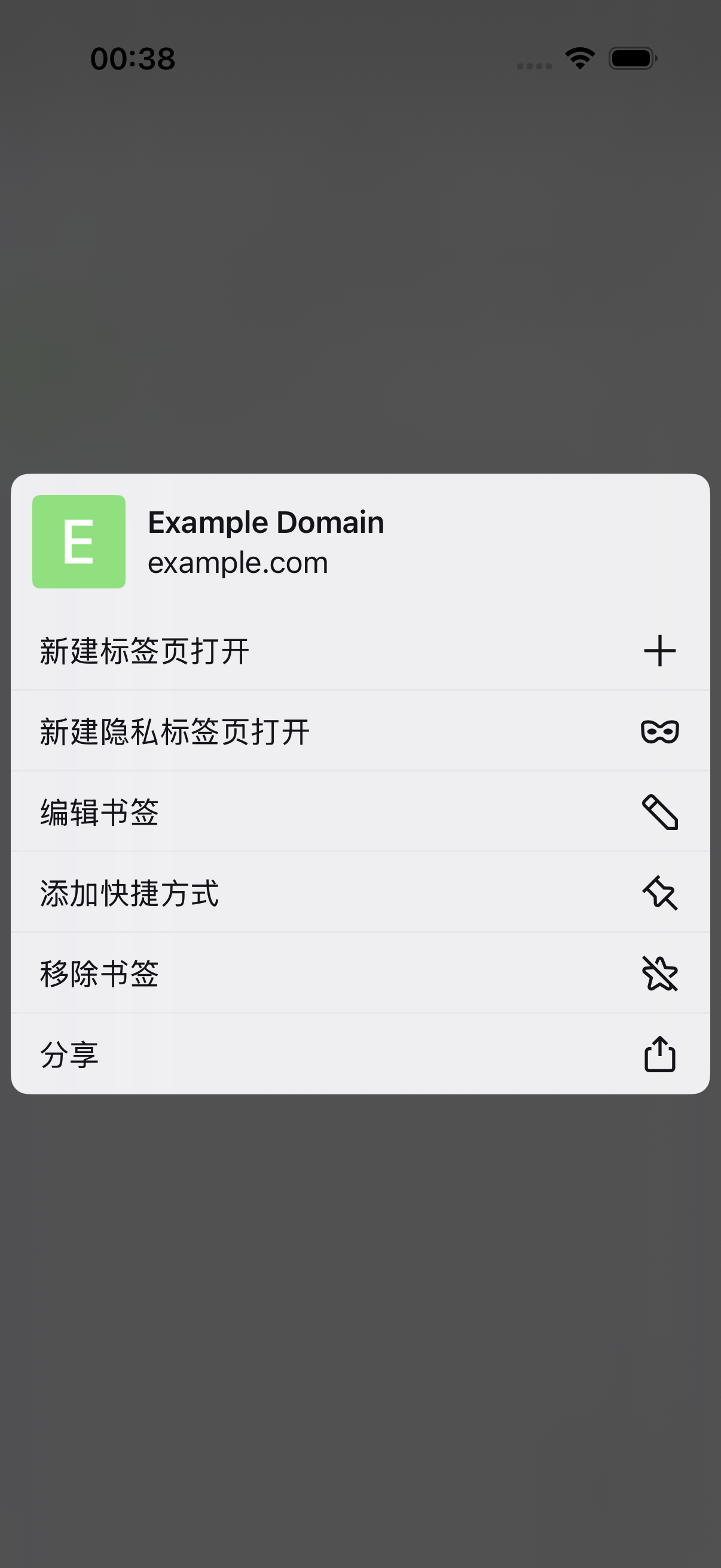Choose 添加快捷方式 option
The height and width of the screenshot is (1568, 721).
pyautogui.click(x=360, y=893)
